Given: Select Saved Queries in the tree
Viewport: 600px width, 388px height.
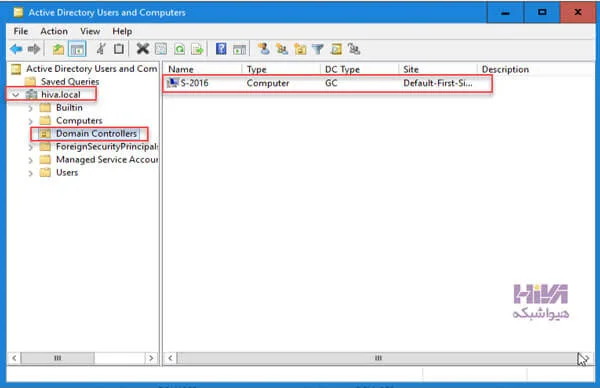Looking at the screenshot, I should pyautogui.click(x=70, y=82).
